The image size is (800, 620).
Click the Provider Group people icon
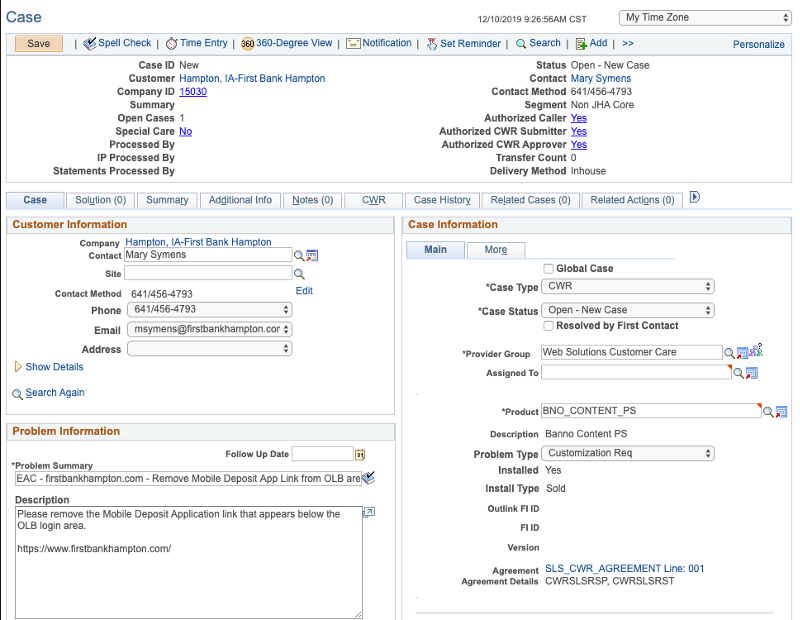(757, 351)
